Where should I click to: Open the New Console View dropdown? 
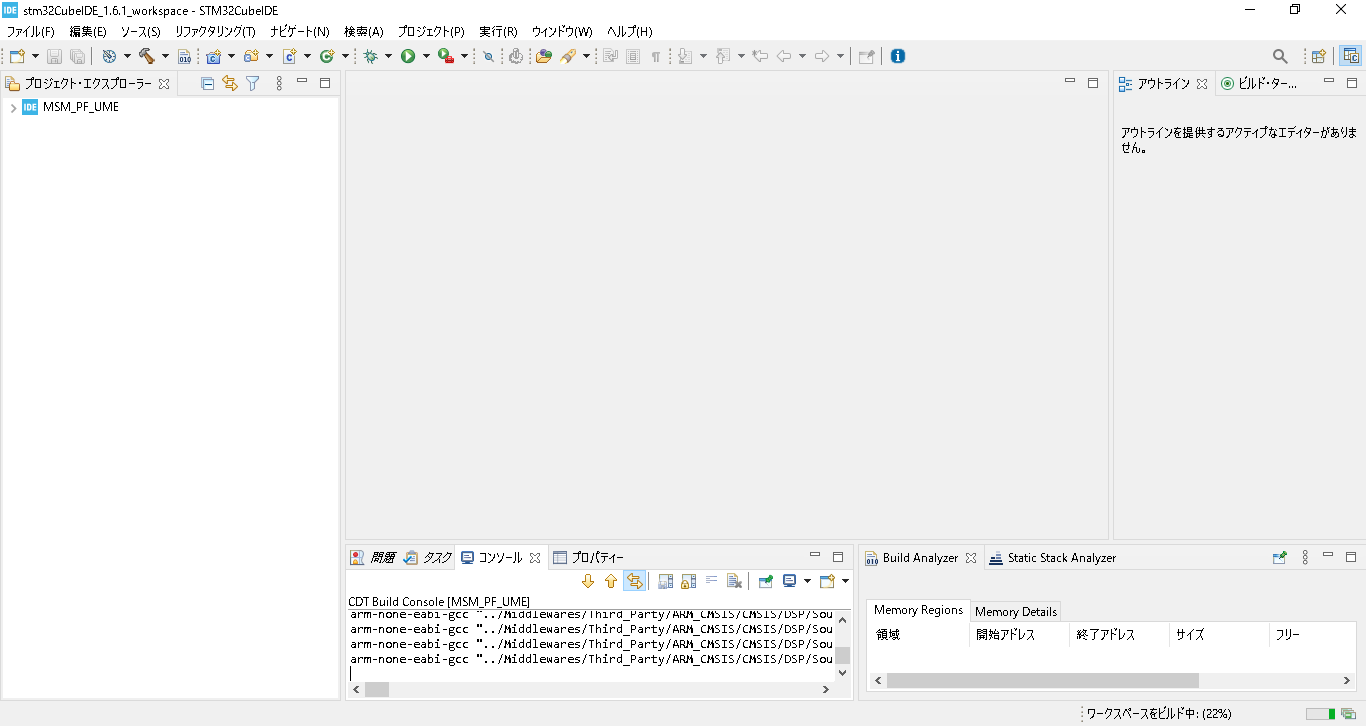(x=845, y=581)
